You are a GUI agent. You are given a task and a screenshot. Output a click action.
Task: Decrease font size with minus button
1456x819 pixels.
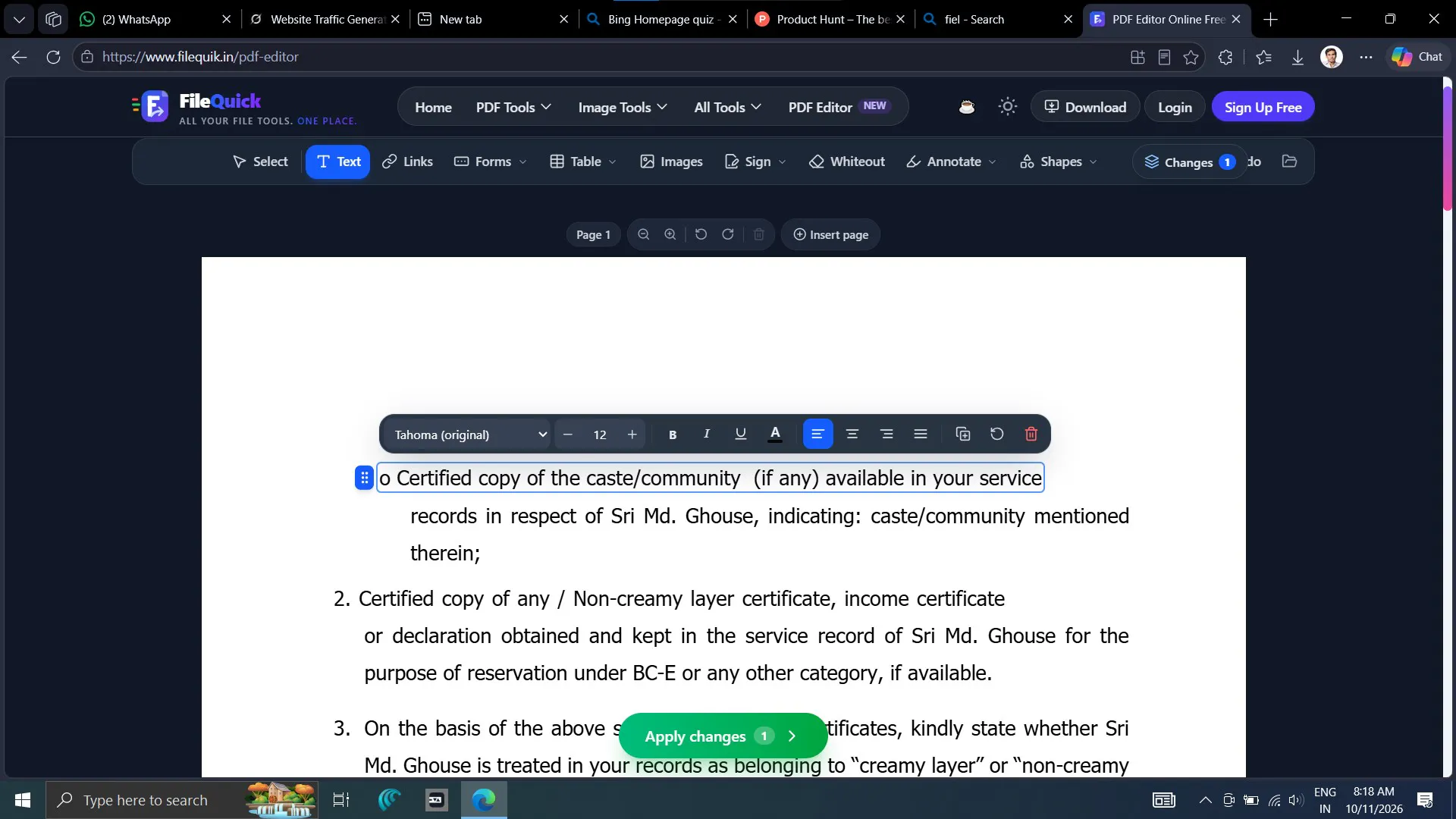567,435
